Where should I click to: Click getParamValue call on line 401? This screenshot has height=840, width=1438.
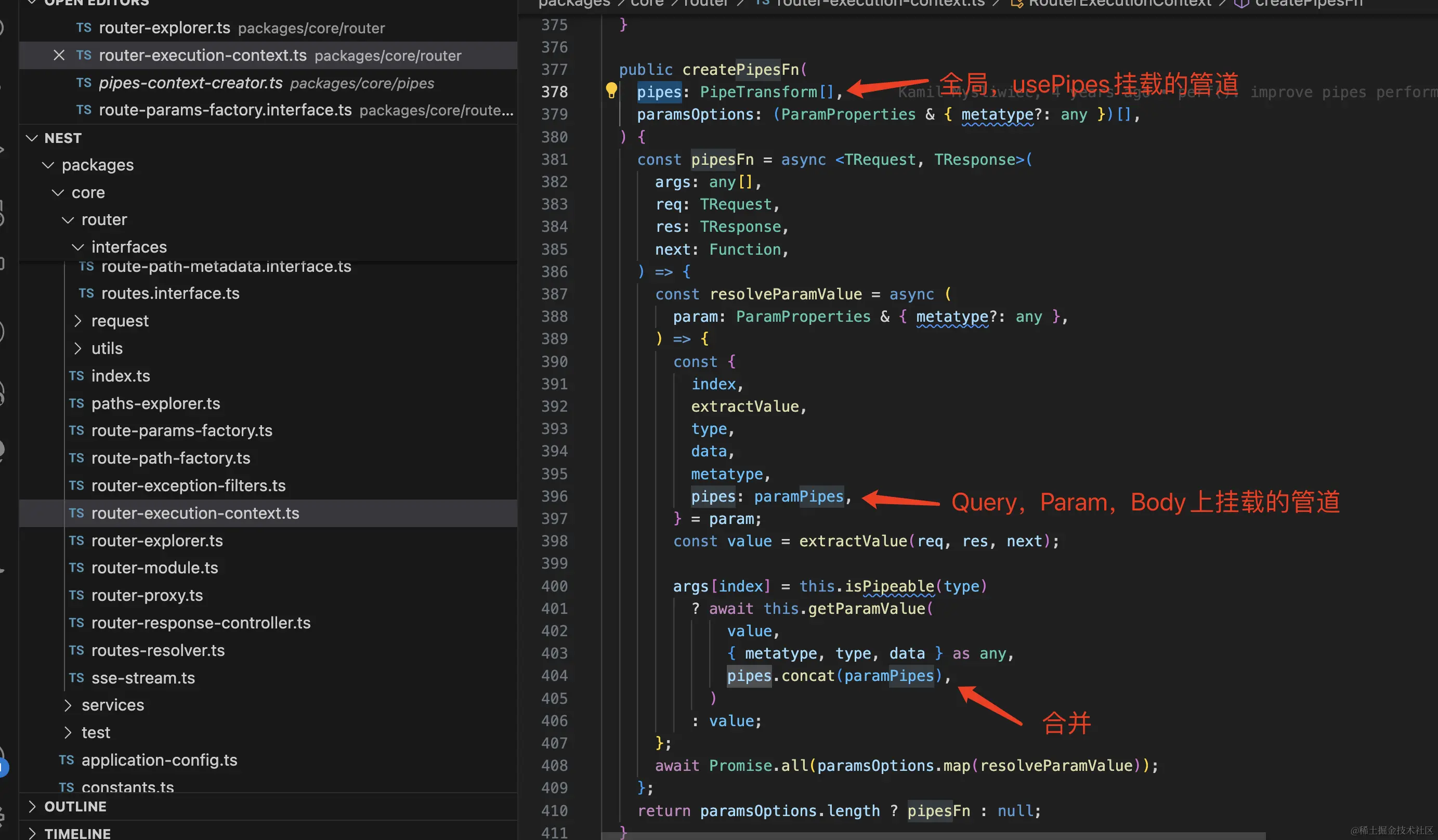[867, 608]
